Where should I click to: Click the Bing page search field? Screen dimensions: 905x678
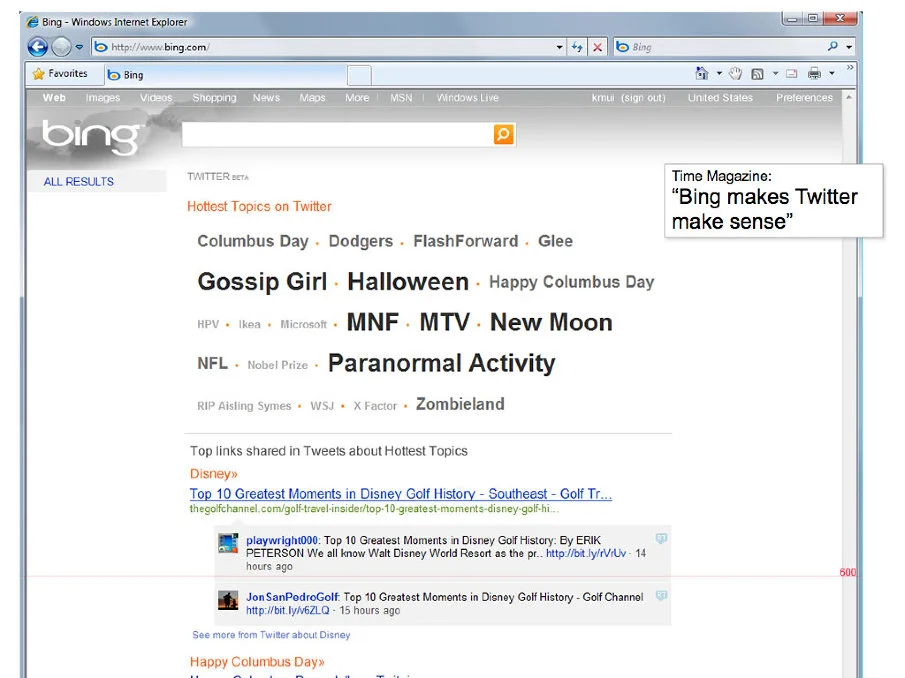click(338, 134)
